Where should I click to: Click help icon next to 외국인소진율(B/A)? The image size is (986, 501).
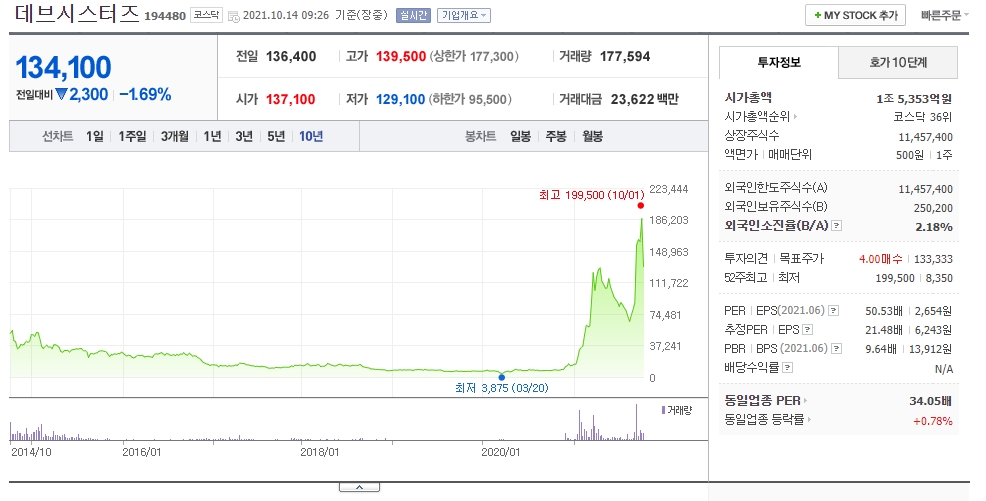tap(836, 225)
